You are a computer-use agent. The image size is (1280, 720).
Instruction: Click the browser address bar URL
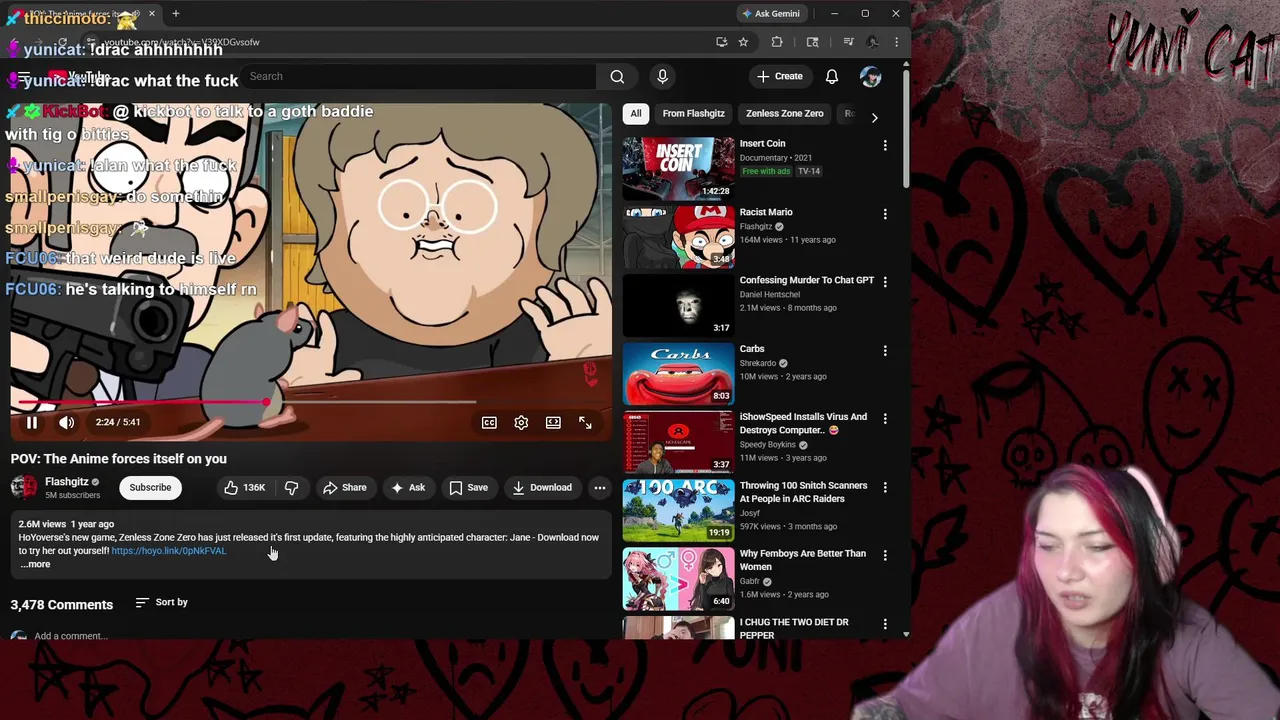181,43
